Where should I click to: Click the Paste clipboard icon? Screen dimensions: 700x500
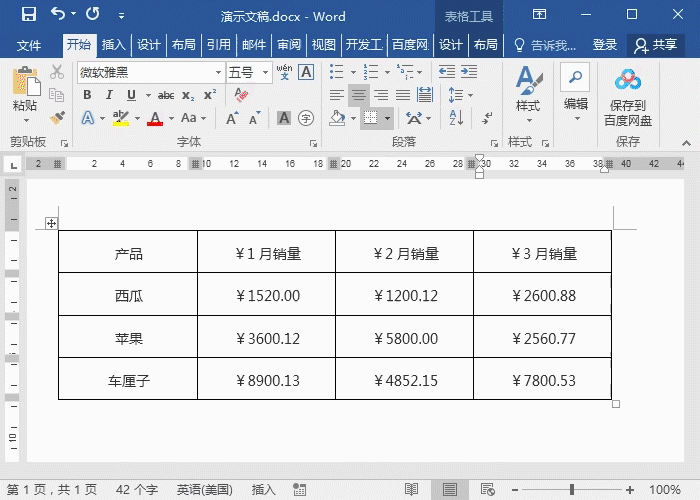26,81
